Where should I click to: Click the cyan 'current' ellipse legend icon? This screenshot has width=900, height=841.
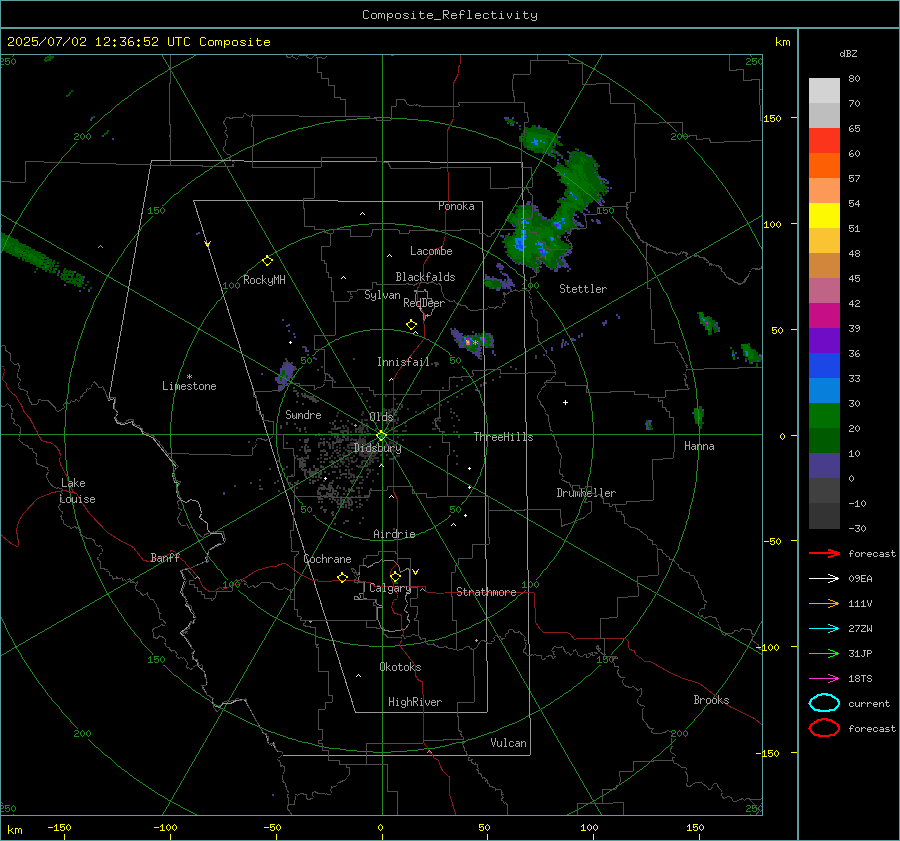point(824,703)
